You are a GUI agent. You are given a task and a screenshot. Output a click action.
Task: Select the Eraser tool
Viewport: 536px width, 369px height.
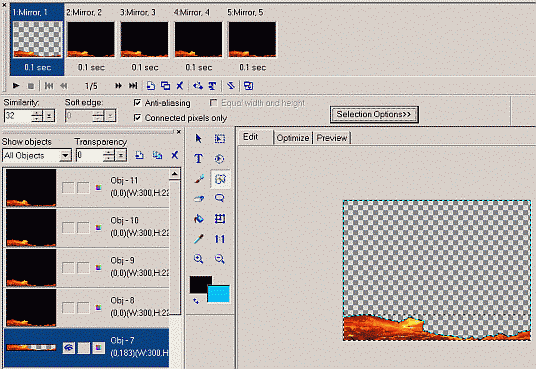pyautogui.click(x=199, y=199)
